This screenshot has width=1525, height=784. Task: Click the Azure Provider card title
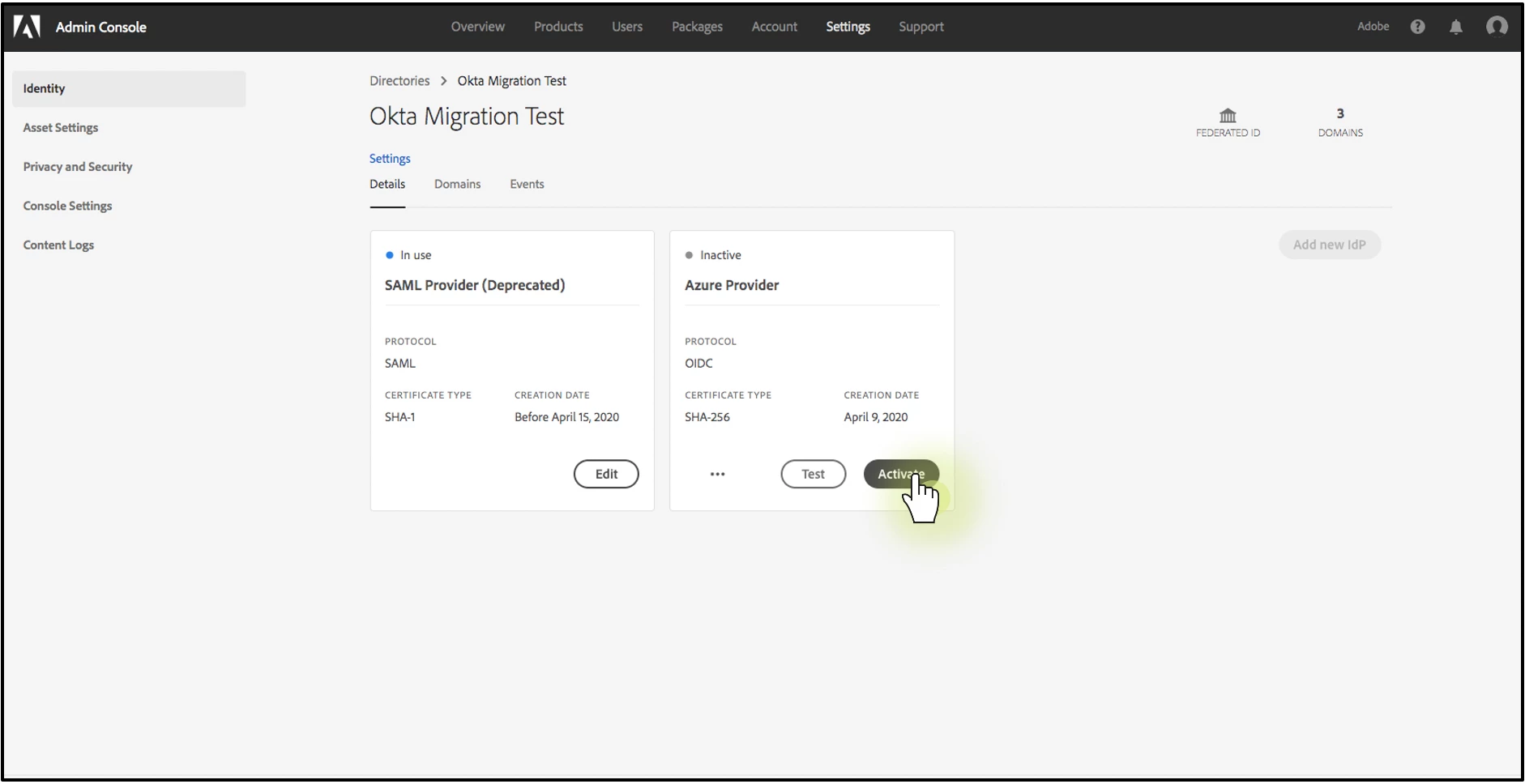tap(732, 286)
